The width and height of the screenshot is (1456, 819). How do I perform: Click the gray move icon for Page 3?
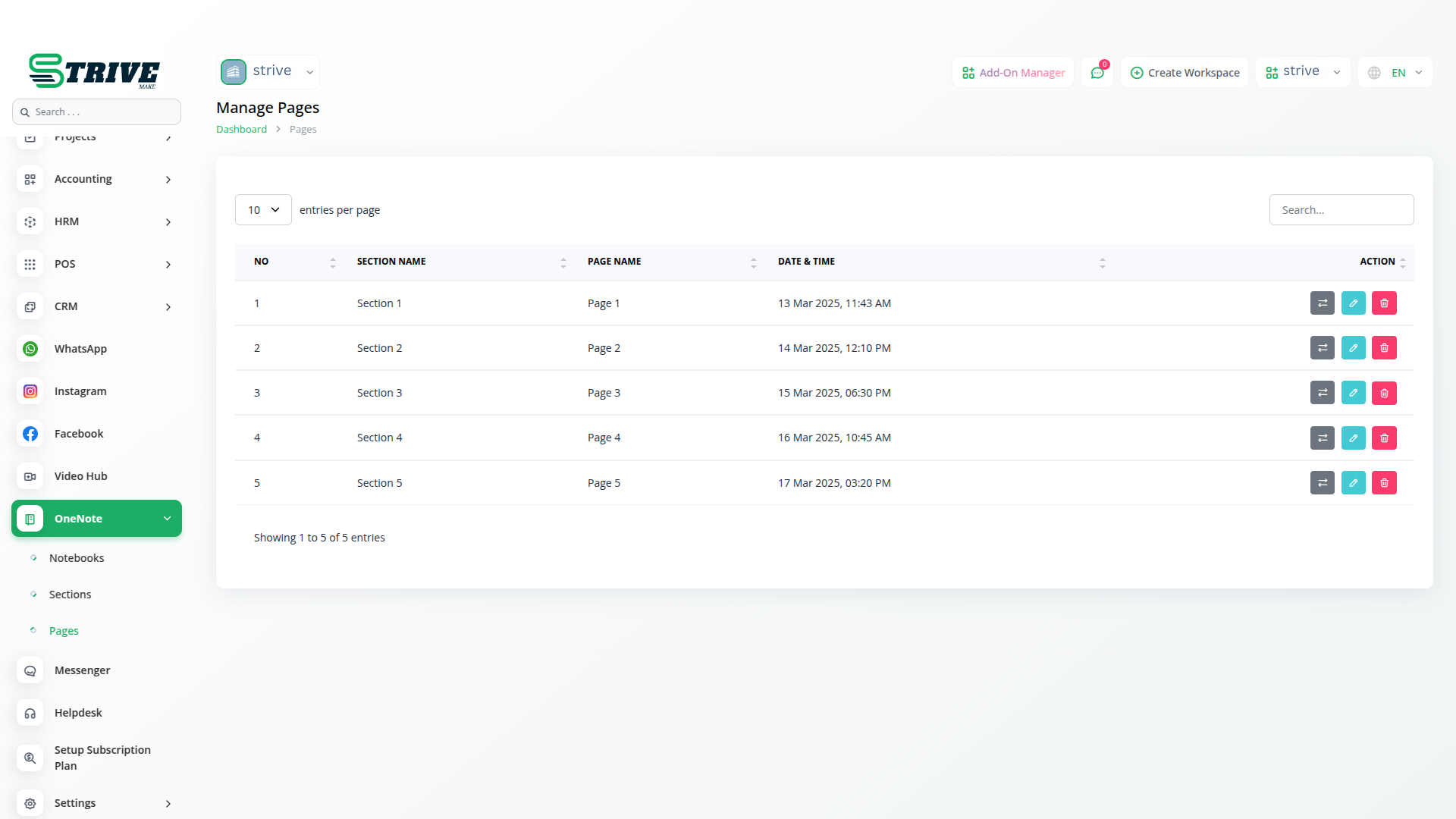click(x=1322, y=393)
